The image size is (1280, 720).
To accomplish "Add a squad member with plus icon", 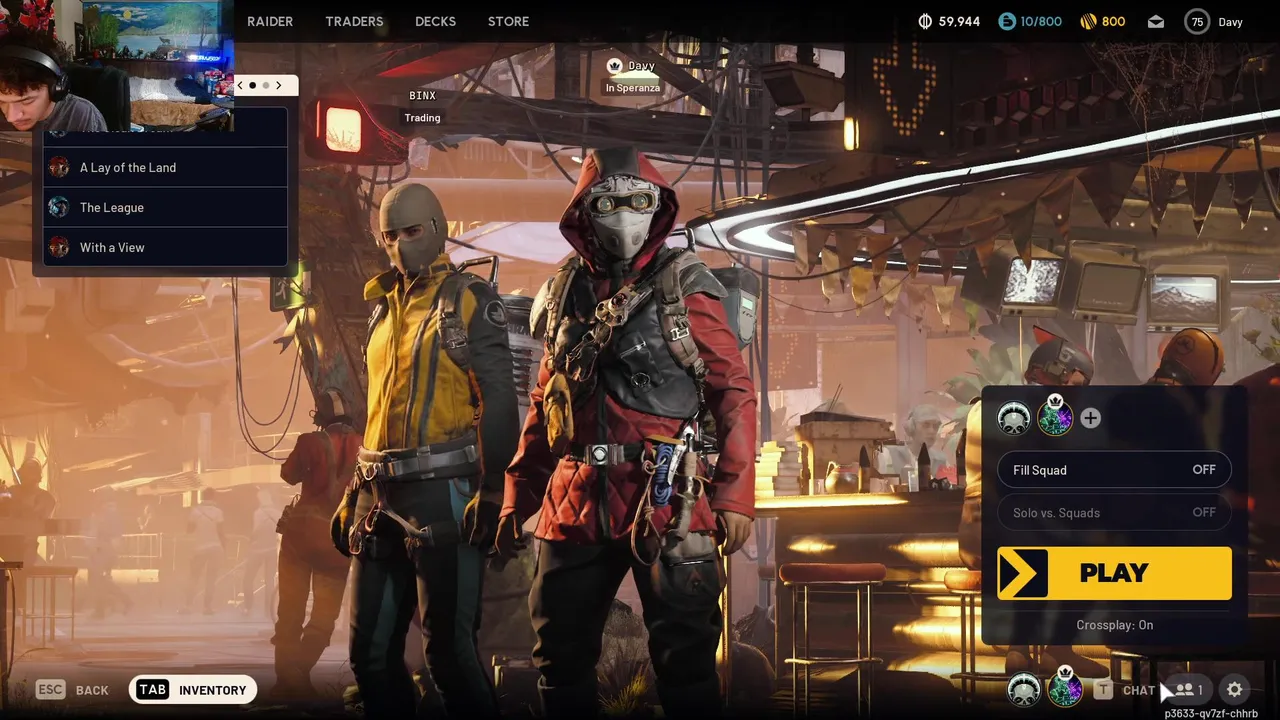I will [x=1090, y=418].
